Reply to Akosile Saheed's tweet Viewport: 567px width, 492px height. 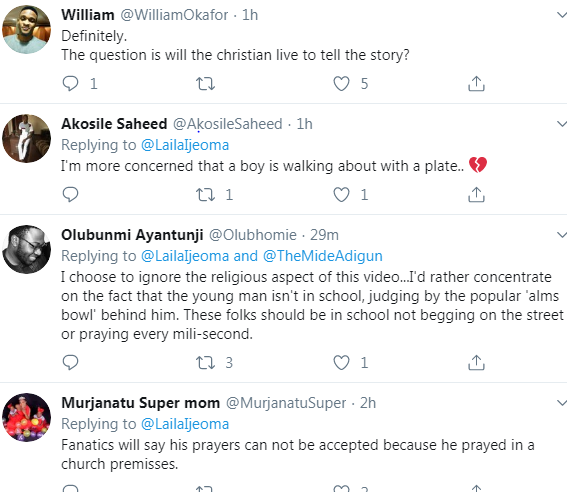tap(70, 194)
